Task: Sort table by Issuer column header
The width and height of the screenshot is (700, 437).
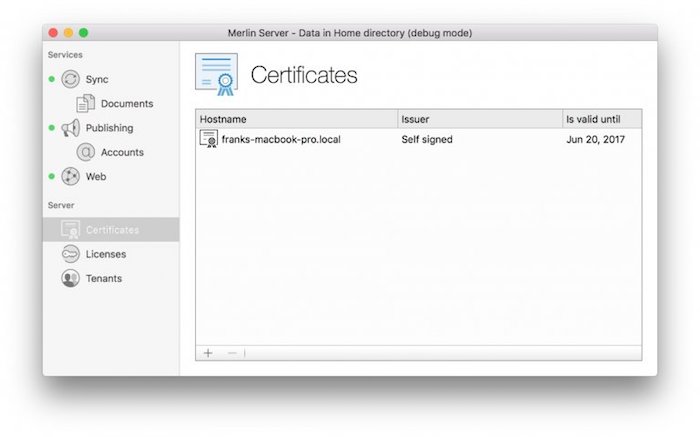Action: tap(480, 119)
